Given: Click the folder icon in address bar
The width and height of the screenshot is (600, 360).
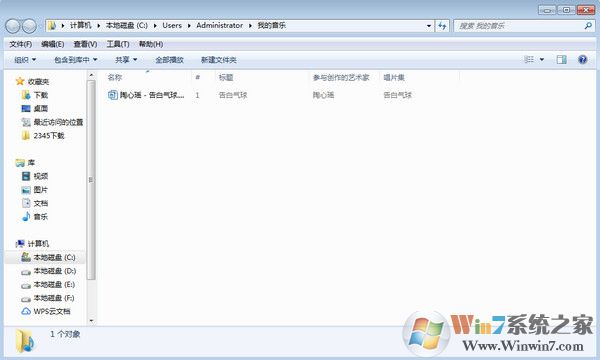Looking at the screenshot, I should [x=52, y=26].
